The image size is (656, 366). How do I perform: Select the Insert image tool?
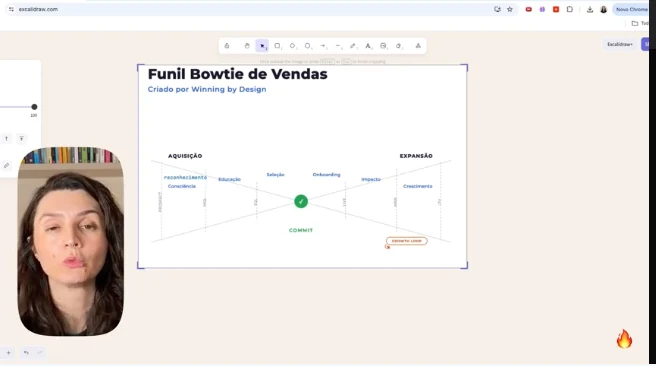[x=383, y=46]
